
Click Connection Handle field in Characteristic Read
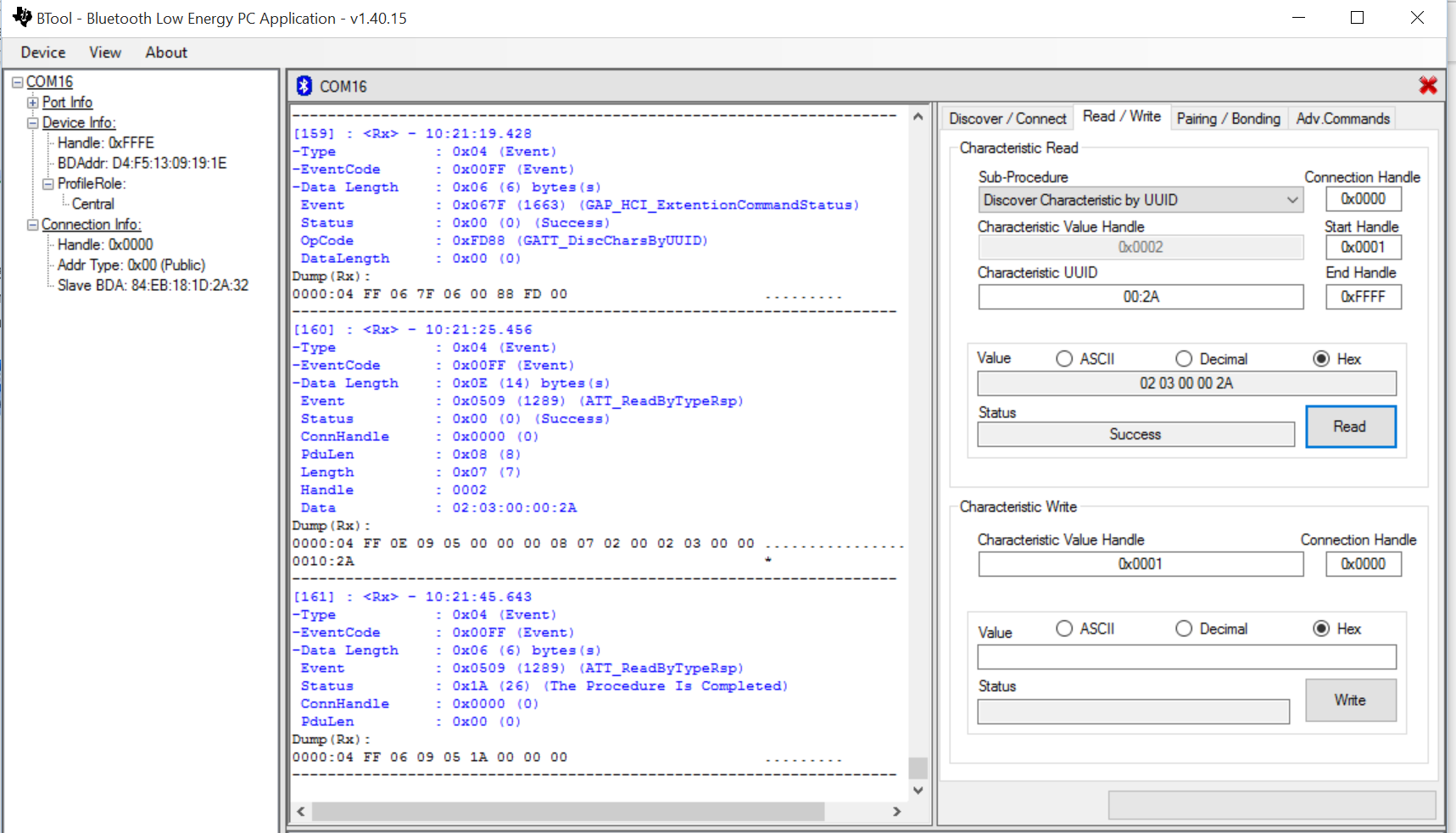click(x=1364, y=199)
